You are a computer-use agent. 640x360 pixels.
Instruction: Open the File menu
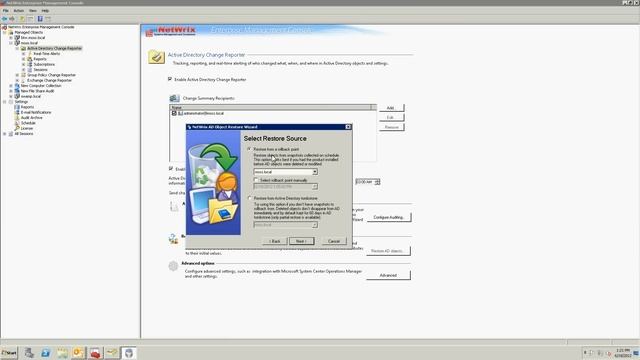point(6,11)
